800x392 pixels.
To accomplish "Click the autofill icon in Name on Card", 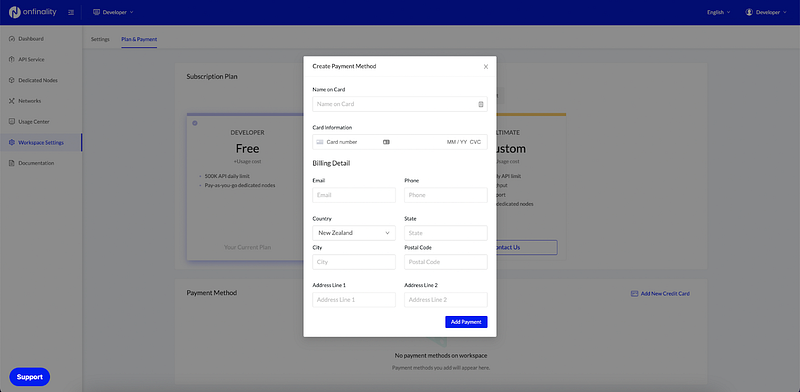I will [481, 104].
